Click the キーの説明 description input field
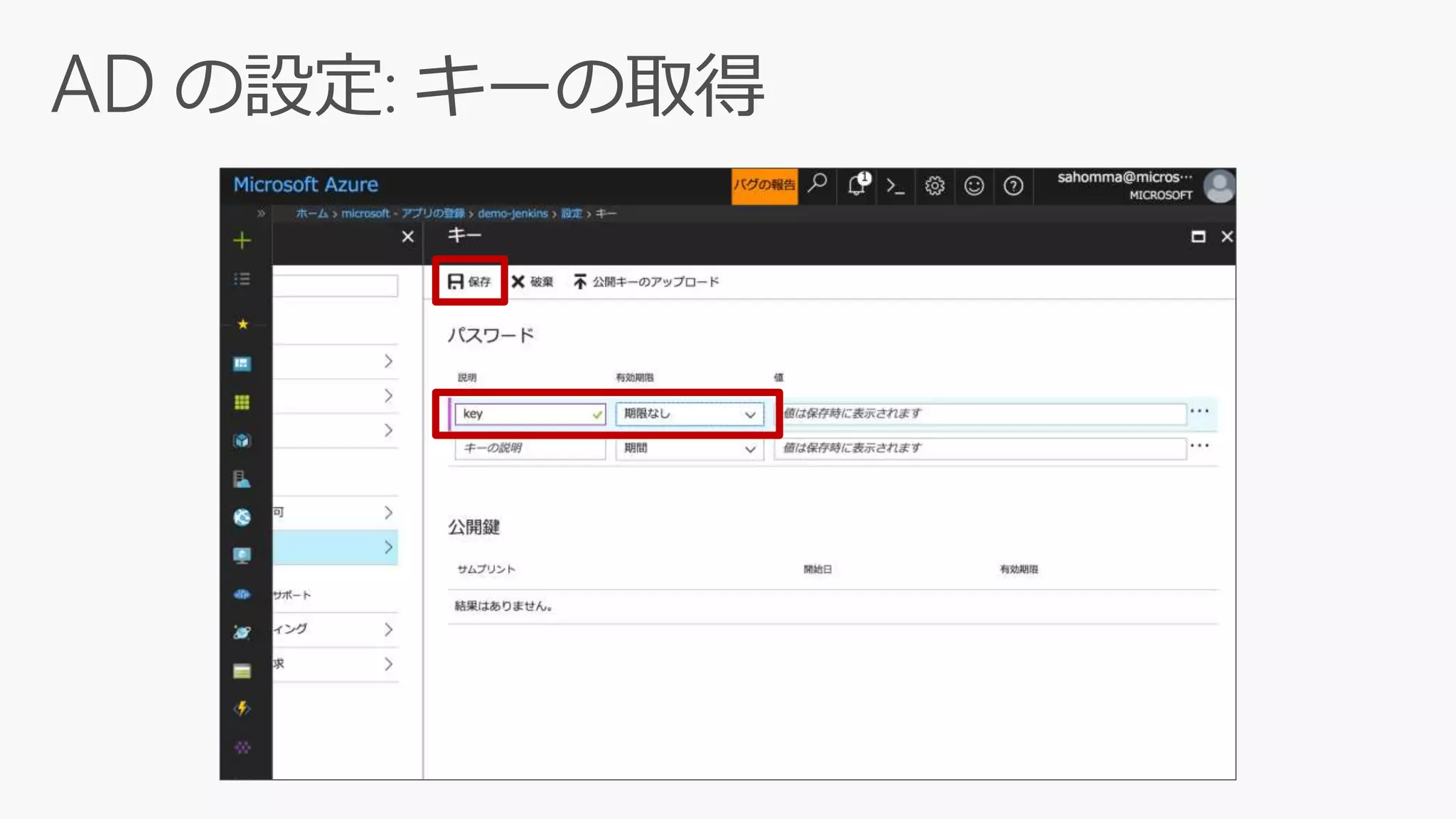This screenshot has width=1456, height=819. [530, 449]
